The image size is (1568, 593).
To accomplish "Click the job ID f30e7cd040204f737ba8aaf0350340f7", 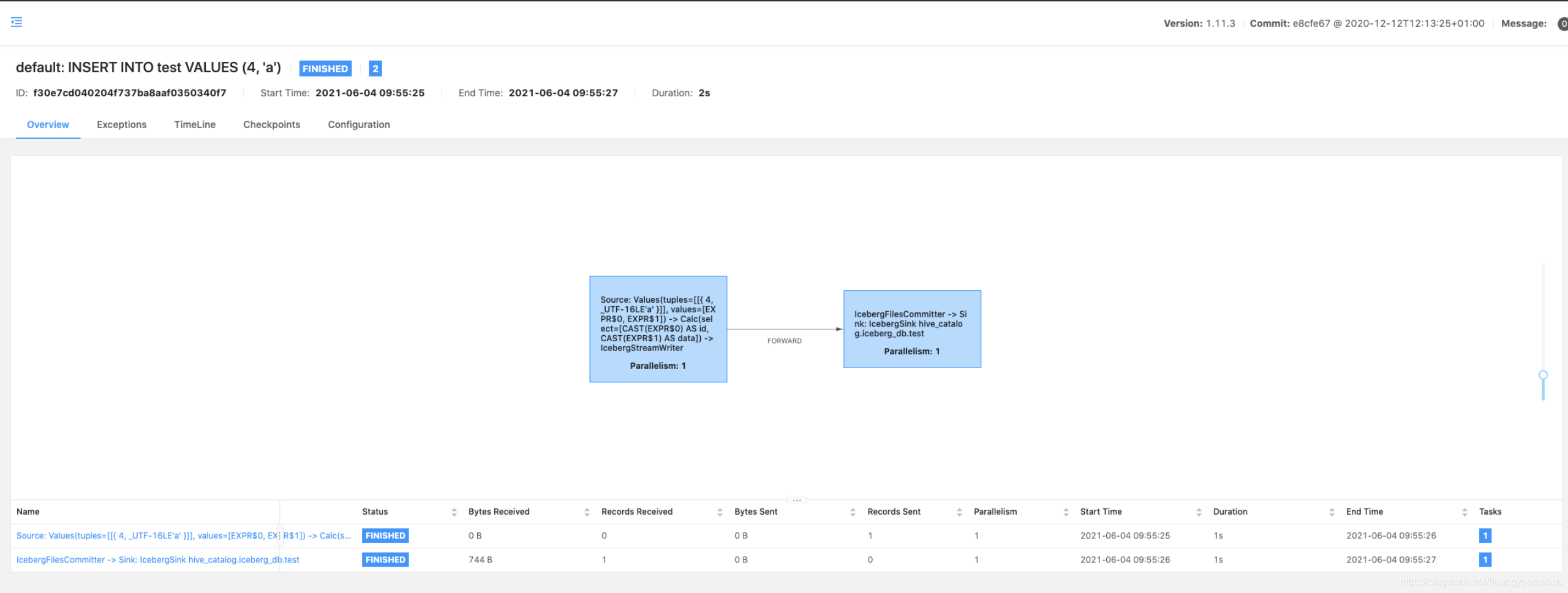I will [129, 93].
